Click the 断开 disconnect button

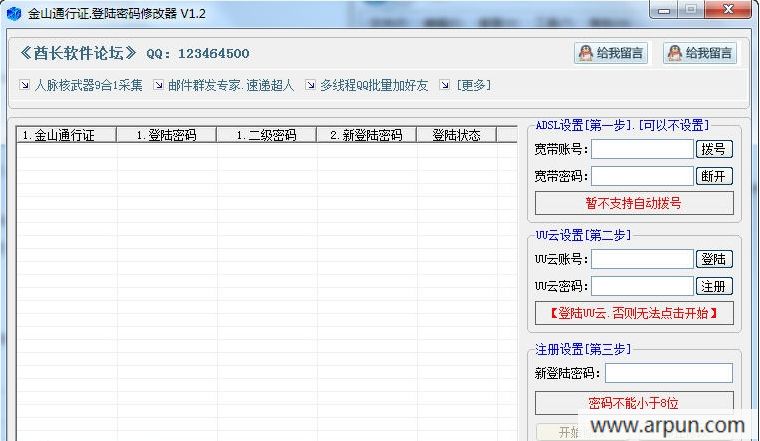pos(714,176)
